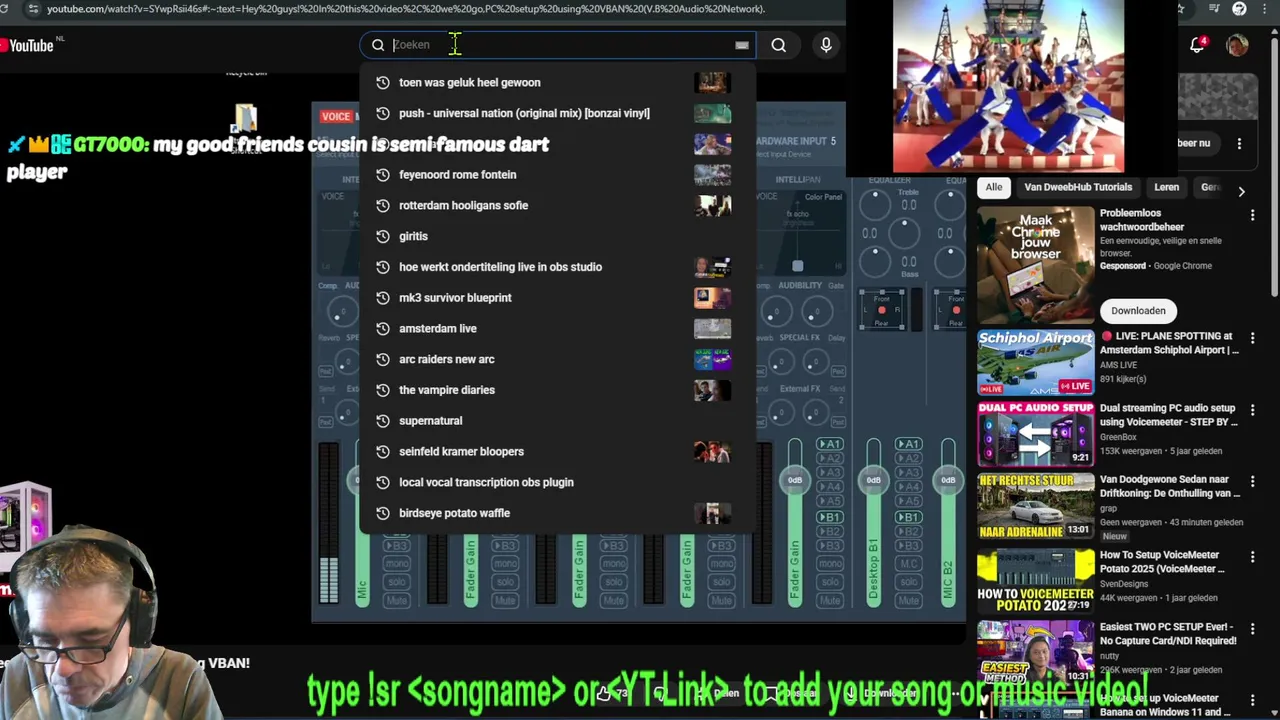Click the browser address bar URL
The width and height of the screenshot is (1280, 720).
[x=406, y=8]
